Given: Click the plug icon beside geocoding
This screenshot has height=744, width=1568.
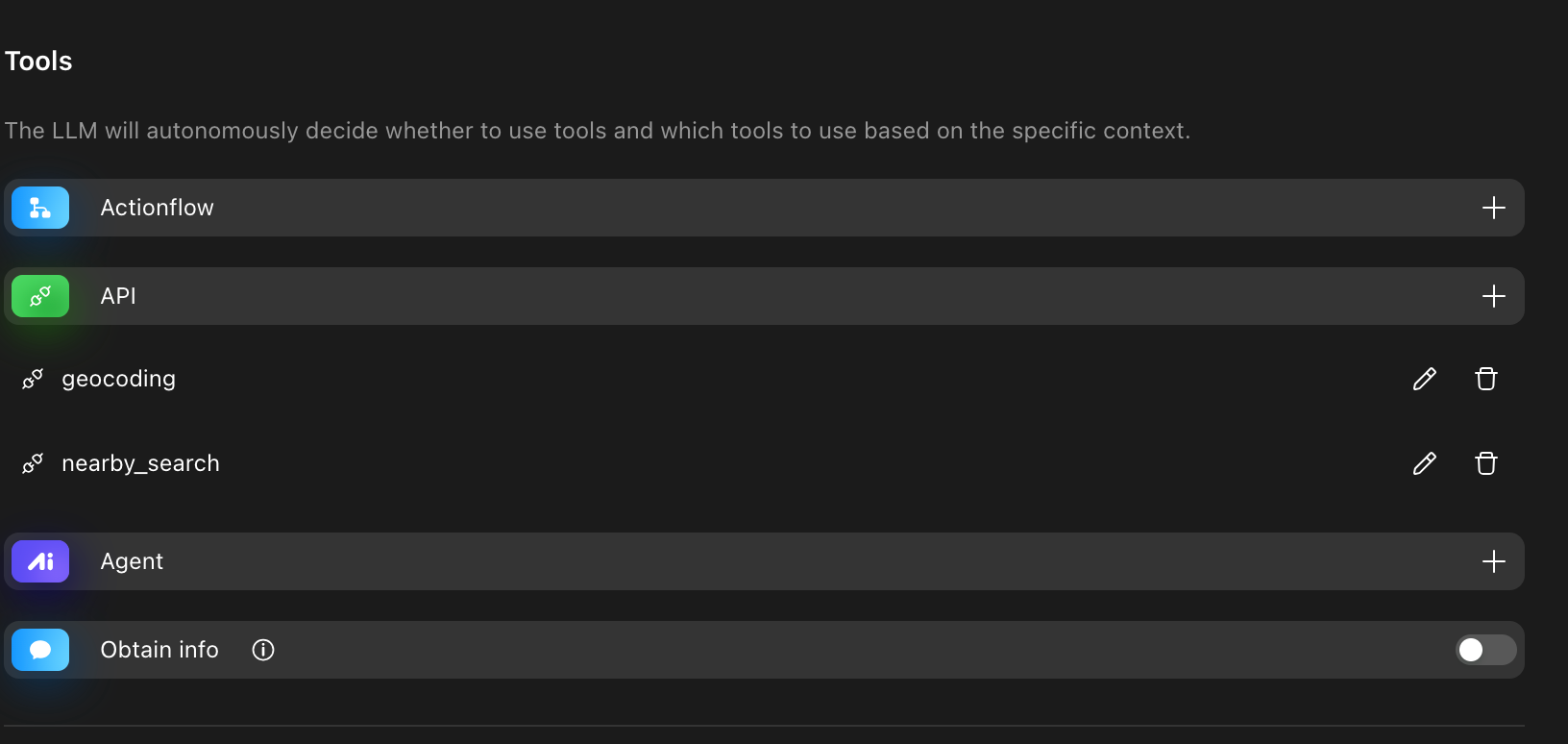Looking at the screenshot, I should [33, 379].
